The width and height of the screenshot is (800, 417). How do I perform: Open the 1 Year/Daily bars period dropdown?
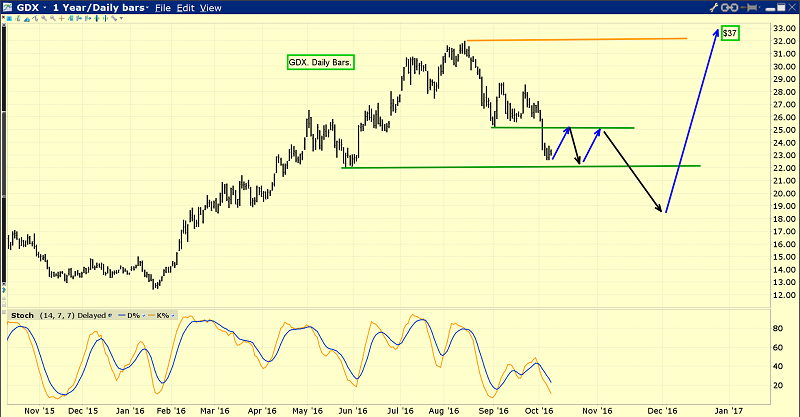147,8
